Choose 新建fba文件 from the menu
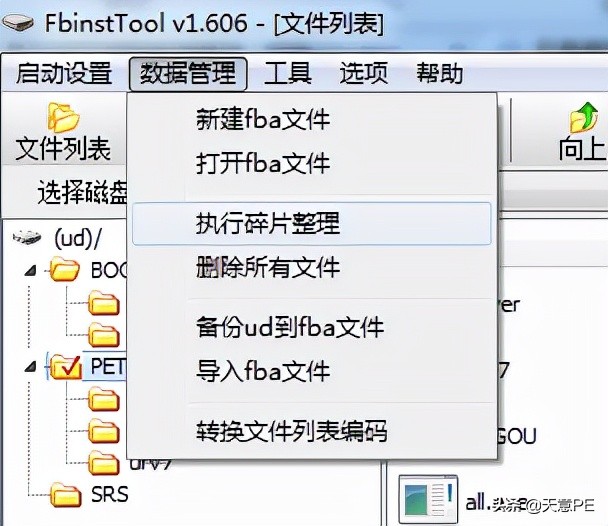 [311, 119]
